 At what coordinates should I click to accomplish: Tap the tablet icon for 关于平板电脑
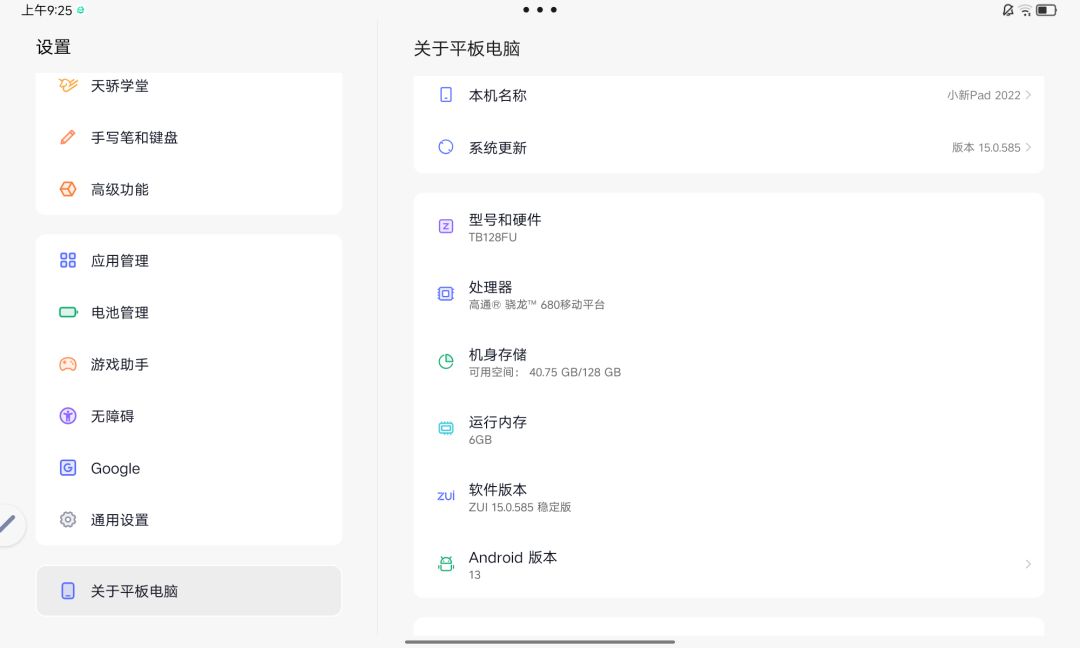point(68,591)
